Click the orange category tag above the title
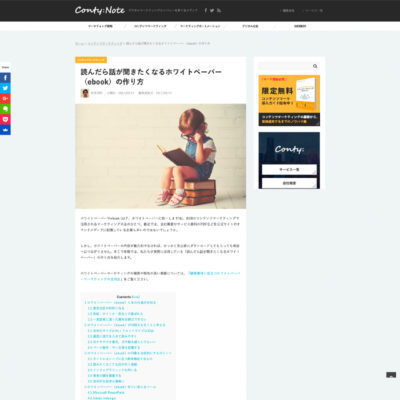 tap(91, 60)
